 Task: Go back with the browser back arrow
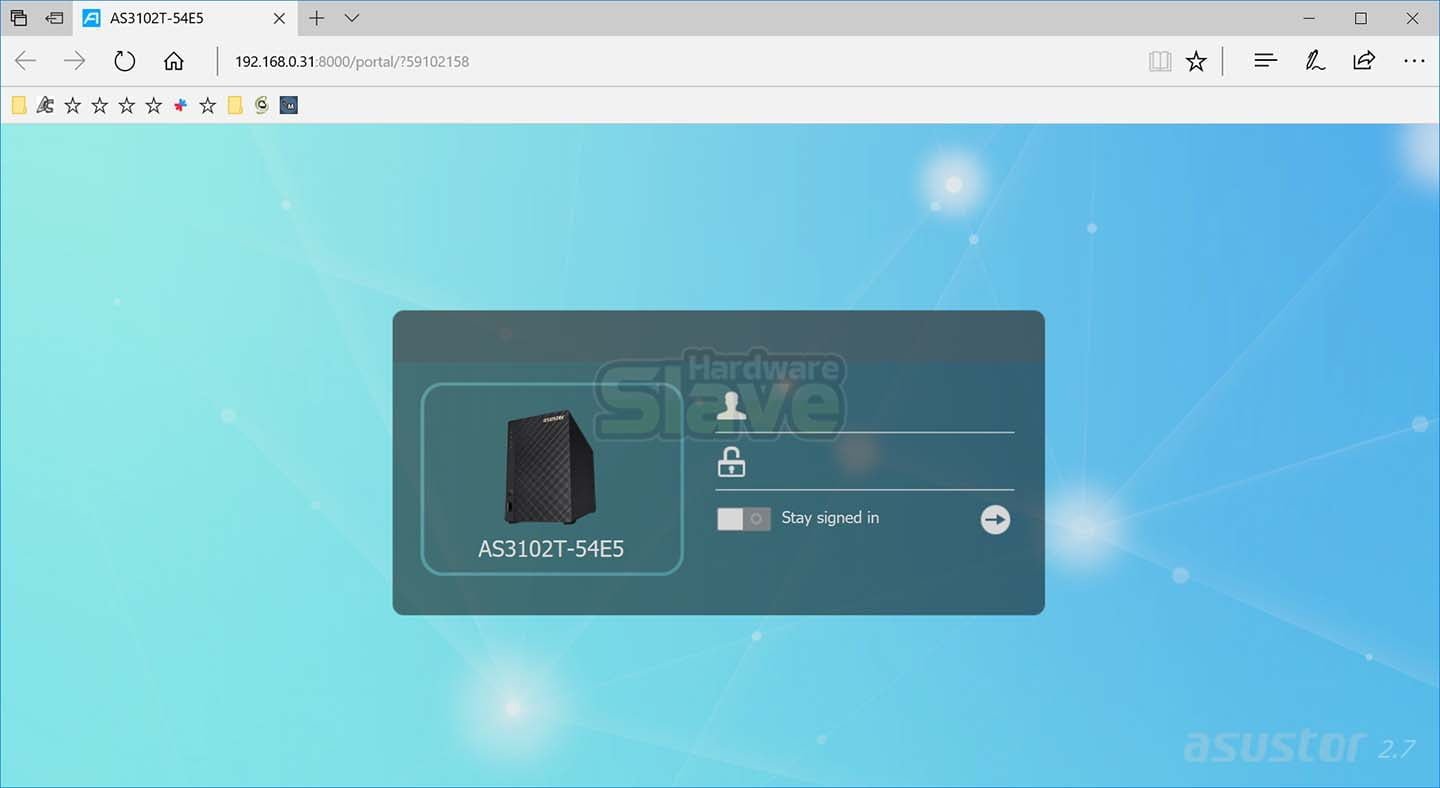pos(26,61)
